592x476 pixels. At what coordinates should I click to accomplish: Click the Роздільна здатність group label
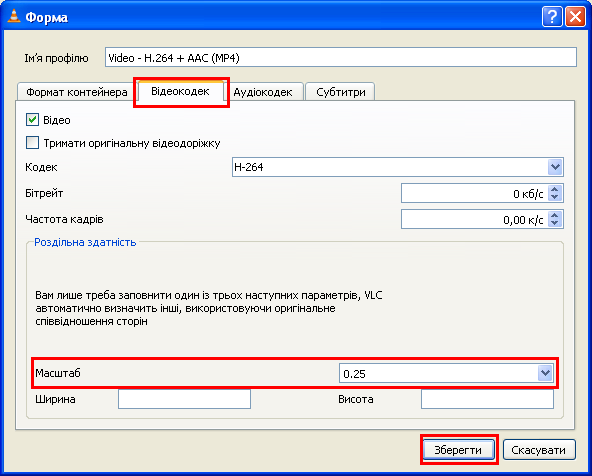[85, 242]
